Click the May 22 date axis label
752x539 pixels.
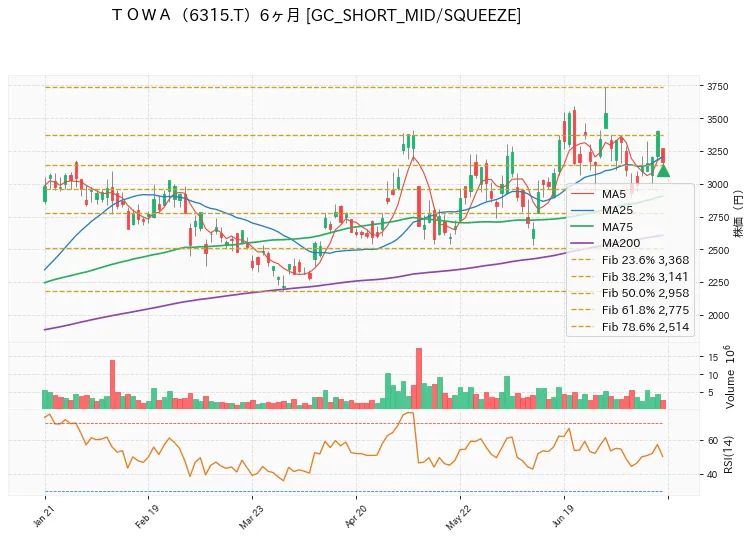click(x=458, y=517)
